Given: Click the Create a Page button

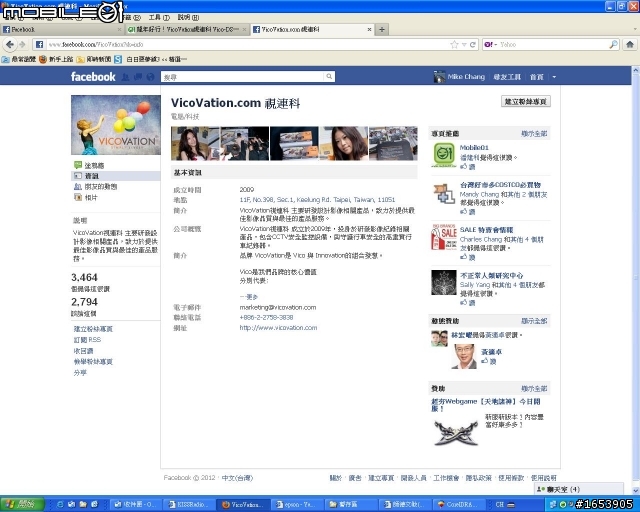Looking at the screenshot, I should tap(526, 101).
